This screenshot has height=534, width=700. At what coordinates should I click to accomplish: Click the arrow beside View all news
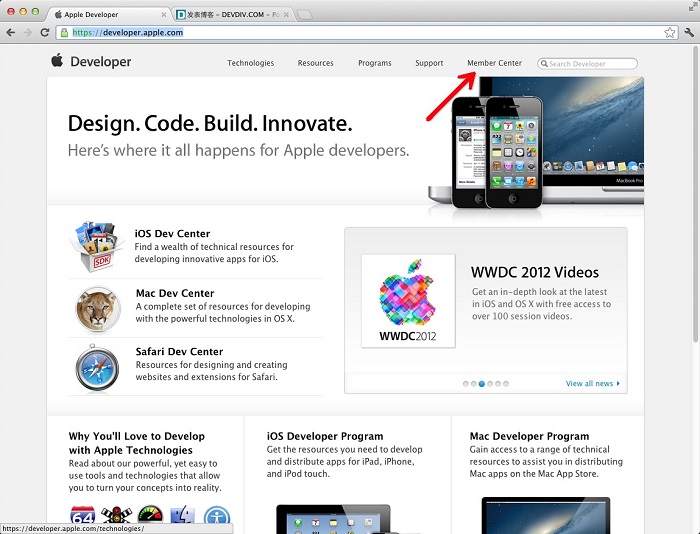(x=618, y=384)
